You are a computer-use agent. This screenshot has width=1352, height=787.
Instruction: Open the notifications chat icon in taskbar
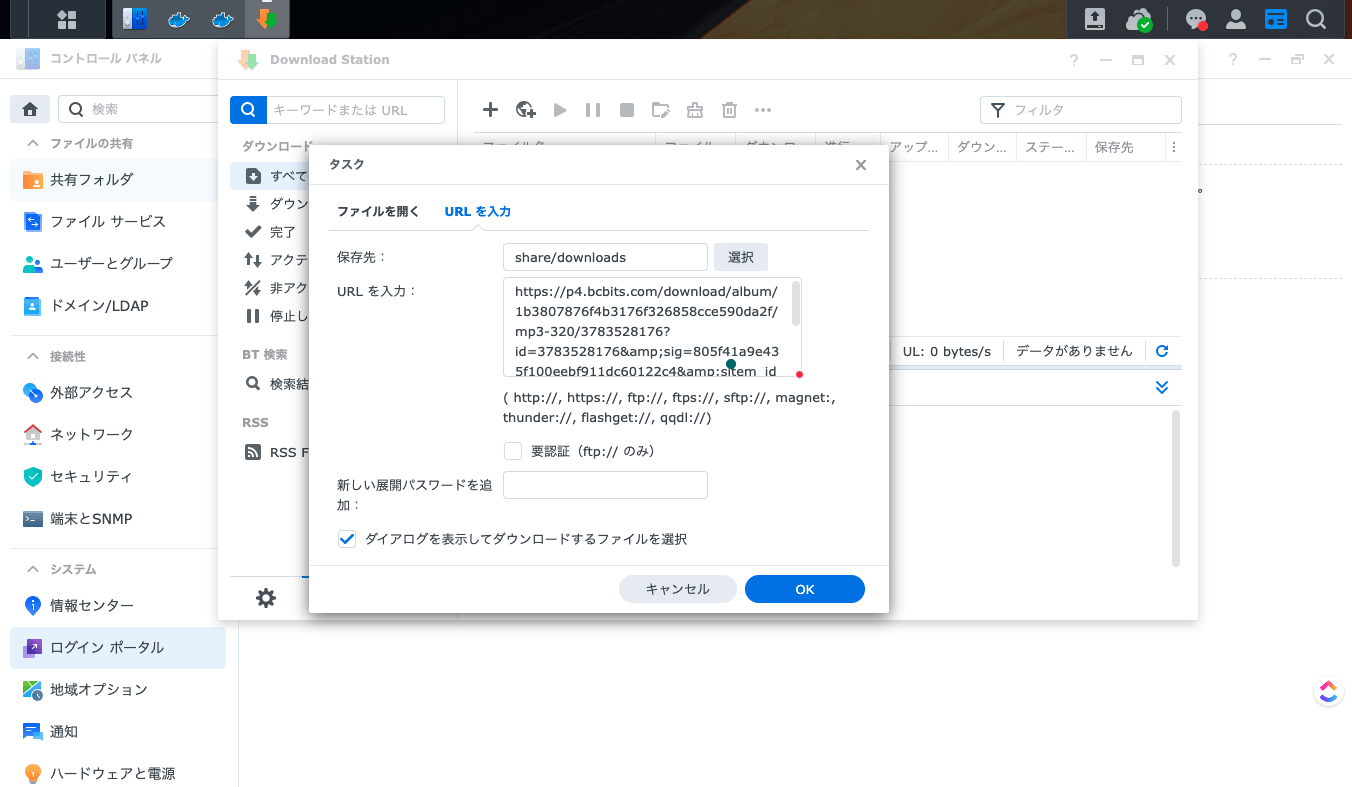[1196, 19]
